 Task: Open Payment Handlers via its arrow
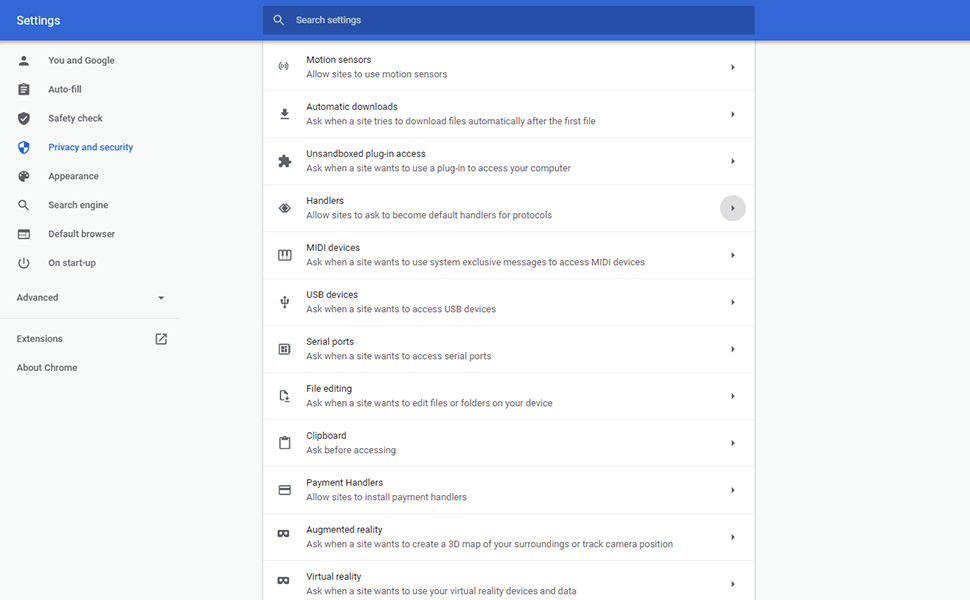click(732, 491)
